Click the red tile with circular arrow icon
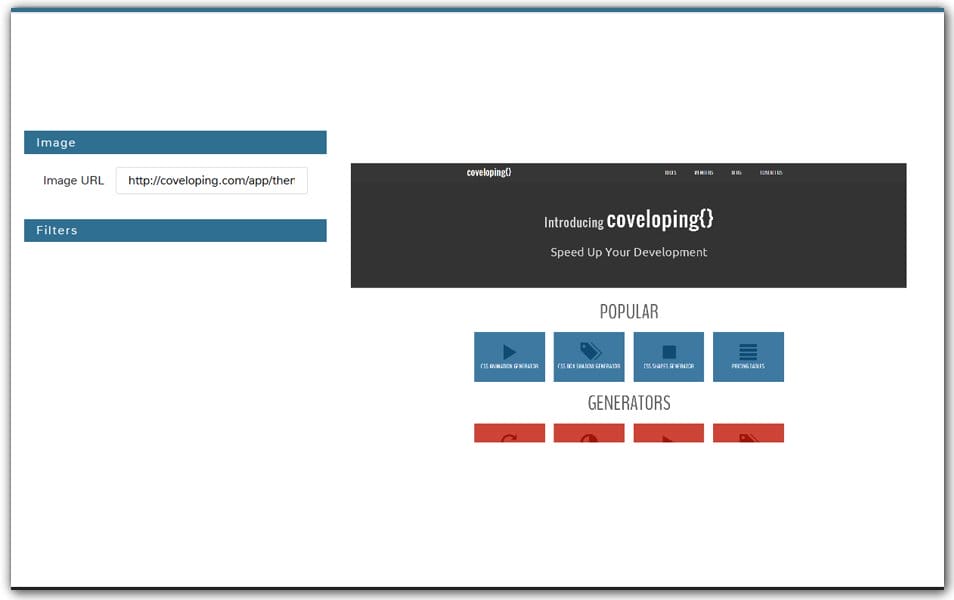This screenshot has height=600, width=954. pos(509,434)
